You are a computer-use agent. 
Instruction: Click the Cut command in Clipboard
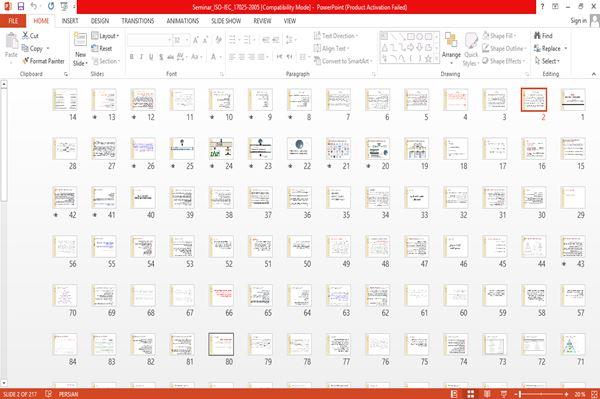click(x=30, y=36)
